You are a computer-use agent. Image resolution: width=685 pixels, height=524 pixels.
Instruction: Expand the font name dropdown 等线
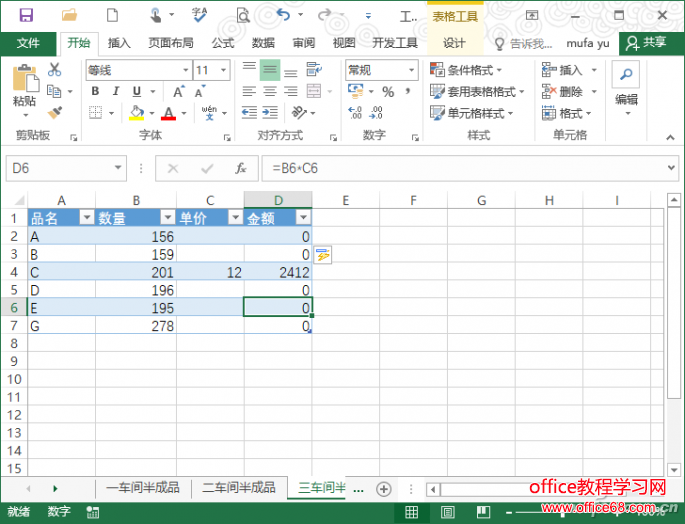coord(184,70)
